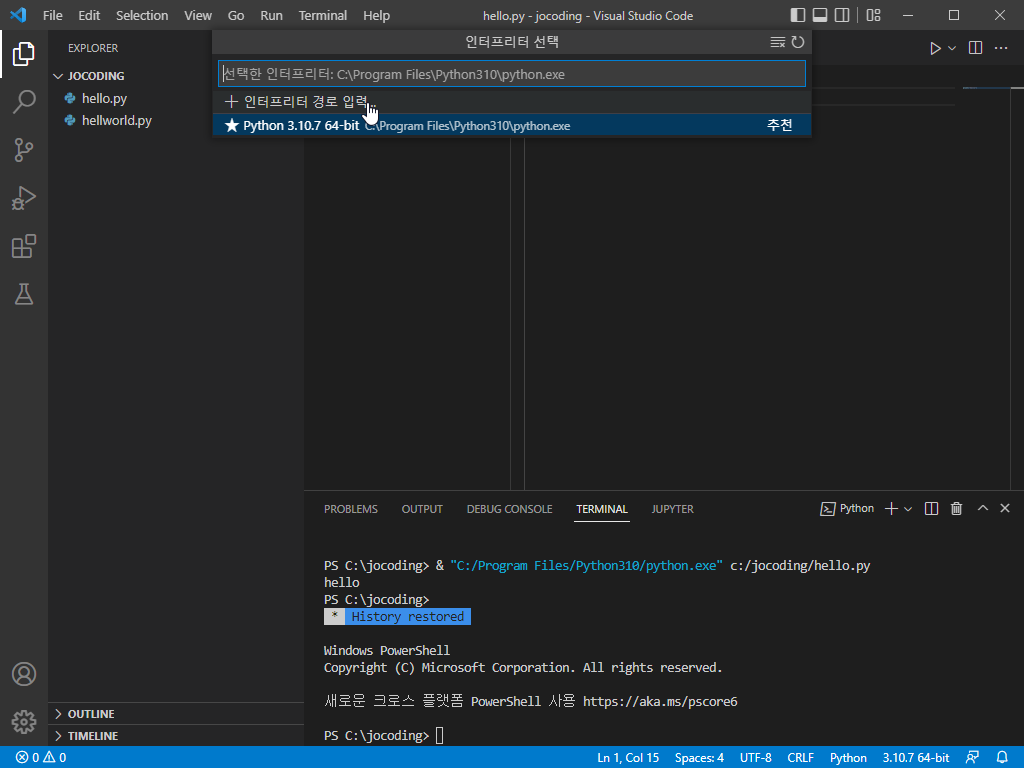Viewport: 1024px width, 768px height.
Task: Split the terminal
Action: [x=931, y=509]
